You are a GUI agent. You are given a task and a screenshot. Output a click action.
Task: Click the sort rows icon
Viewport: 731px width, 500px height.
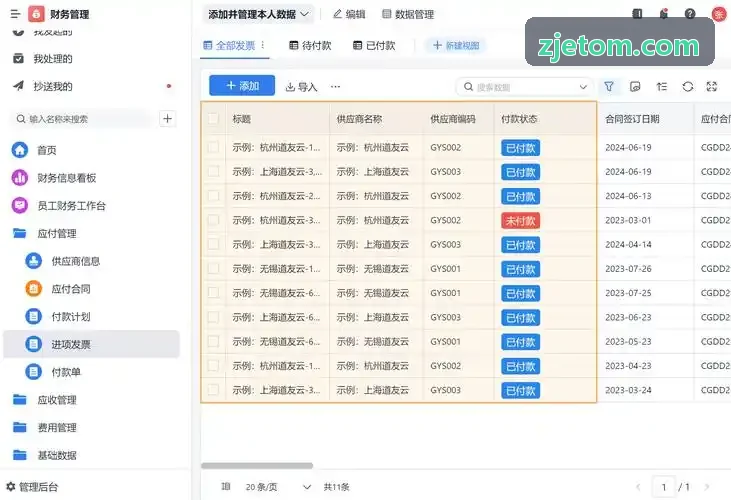[662, 87]
